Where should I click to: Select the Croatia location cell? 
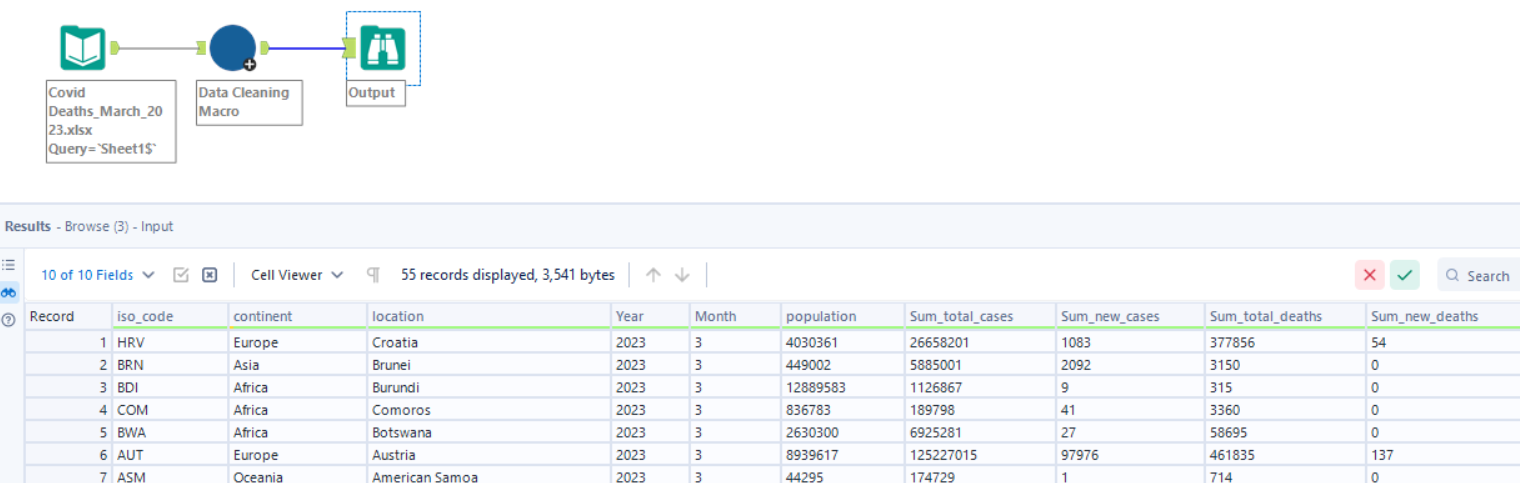pyautogui.click(x=400, y=342)
